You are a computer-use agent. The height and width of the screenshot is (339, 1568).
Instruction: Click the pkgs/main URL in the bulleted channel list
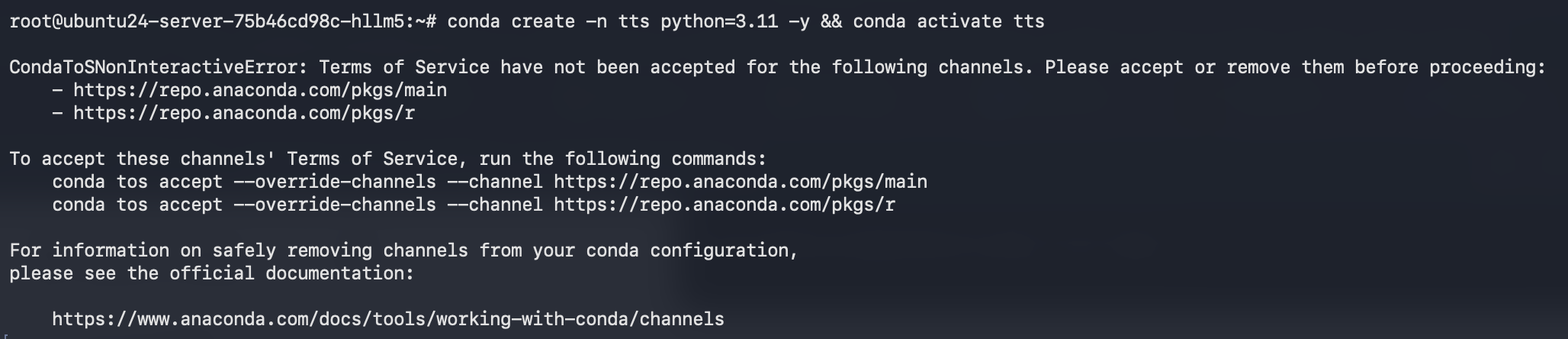(259, 90)
